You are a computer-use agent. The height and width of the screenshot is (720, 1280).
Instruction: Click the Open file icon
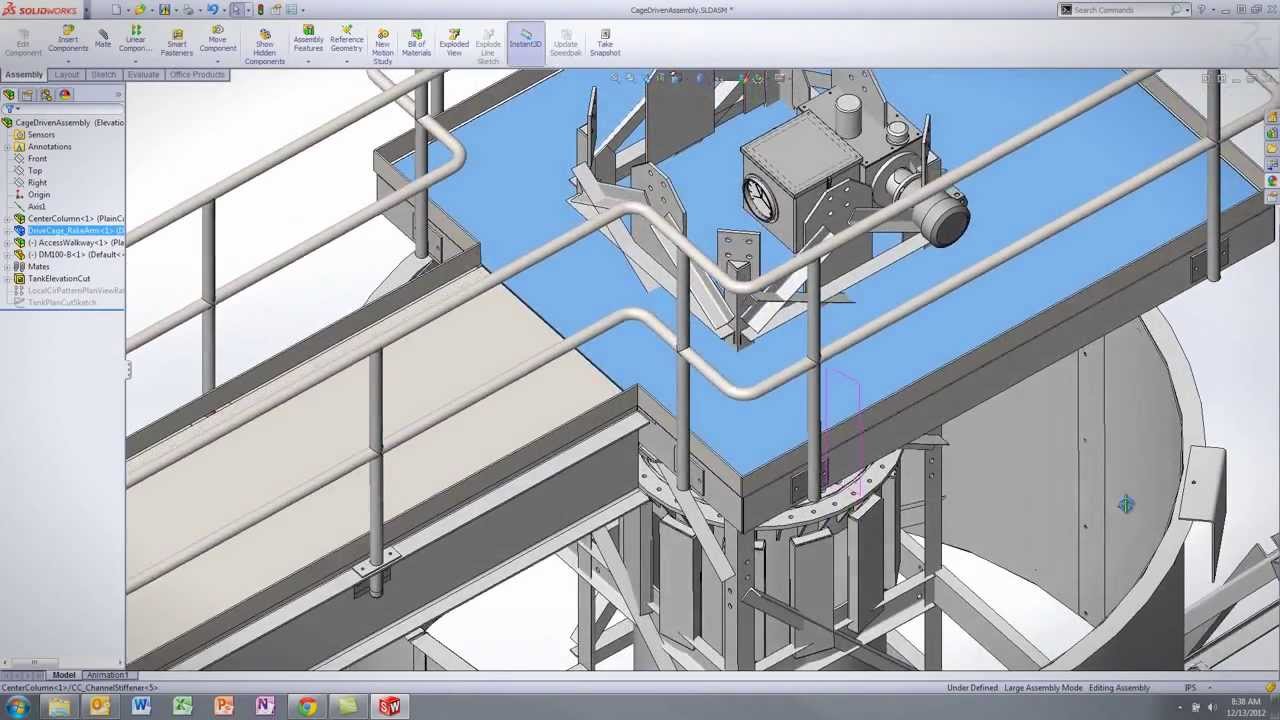(140, 10)
